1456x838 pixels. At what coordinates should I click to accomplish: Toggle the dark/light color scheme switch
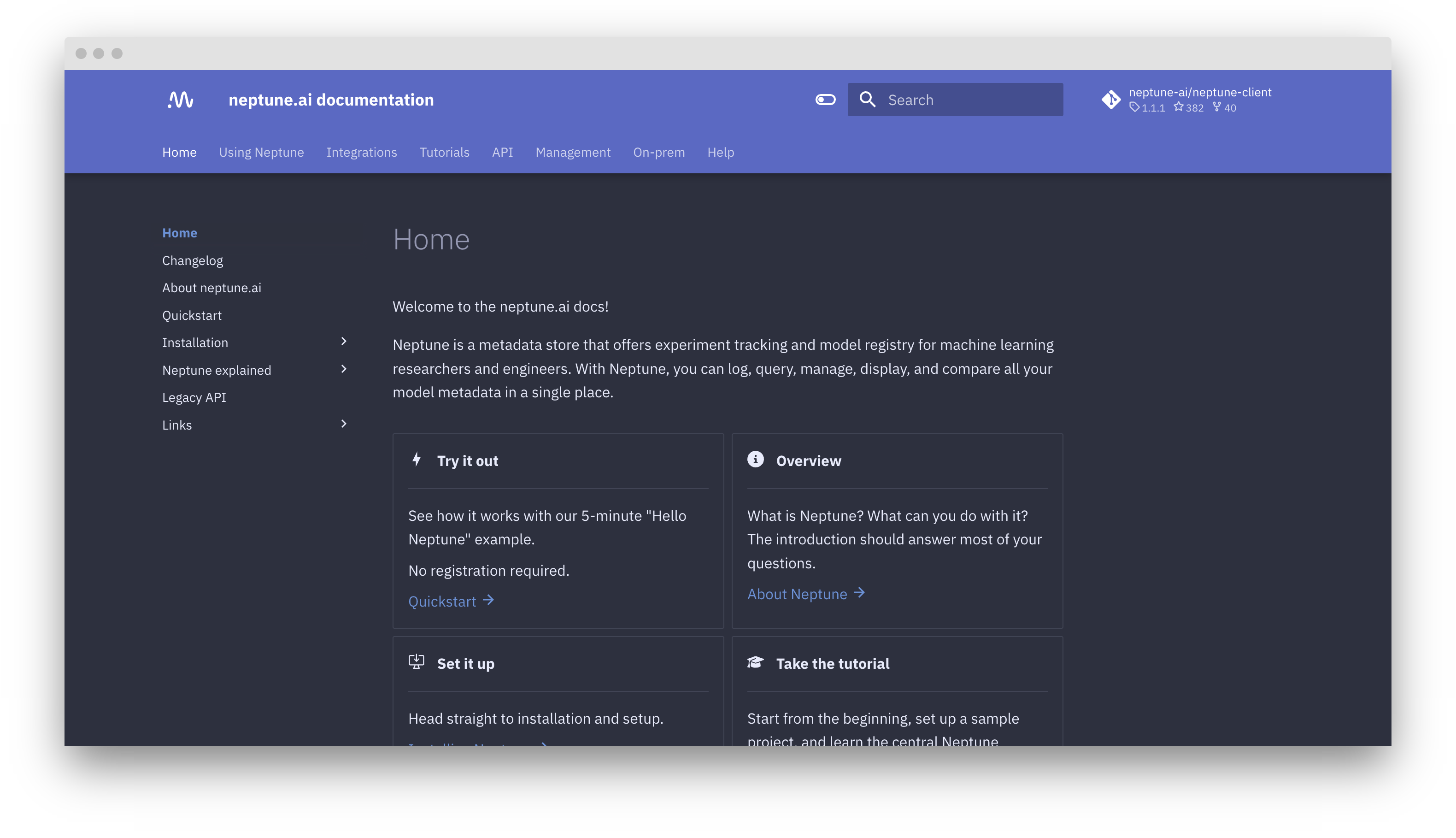pyautogui.click(x=825, y=100)
